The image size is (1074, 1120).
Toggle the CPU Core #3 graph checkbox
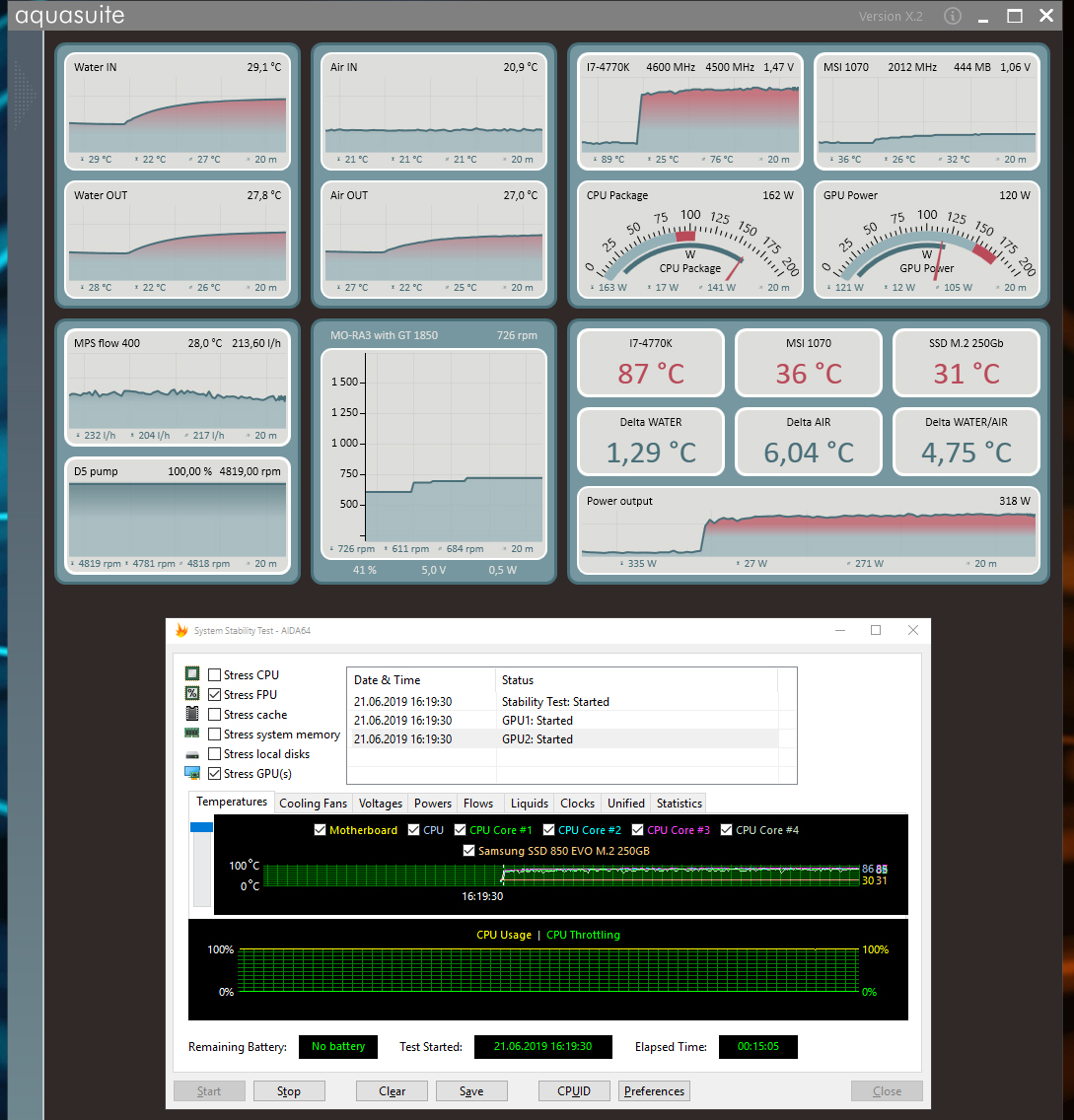point(637,830)
